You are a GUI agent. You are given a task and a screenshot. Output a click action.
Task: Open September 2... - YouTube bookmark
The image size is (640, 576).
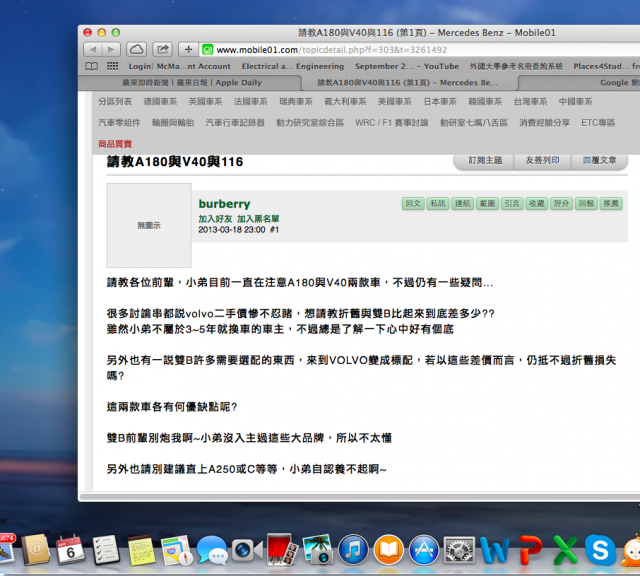click(x=407, y=66)
